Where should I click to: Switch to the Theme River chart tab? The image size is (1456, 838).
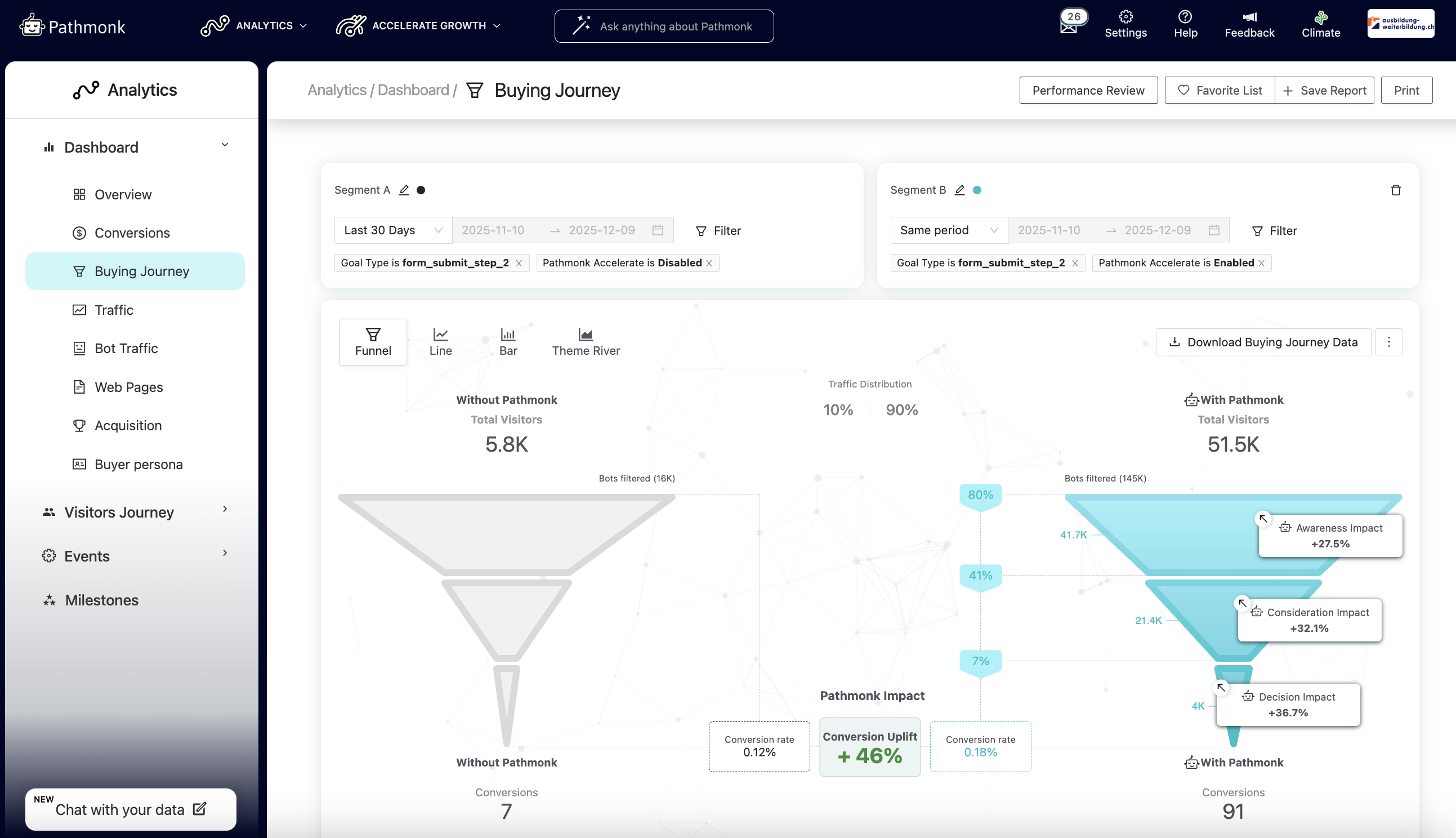[586, 342]
